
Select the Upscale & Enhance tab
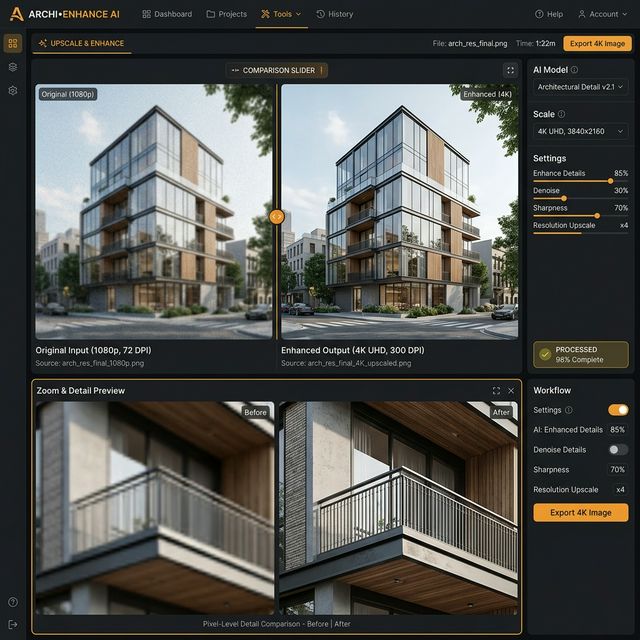pos(82,43)
